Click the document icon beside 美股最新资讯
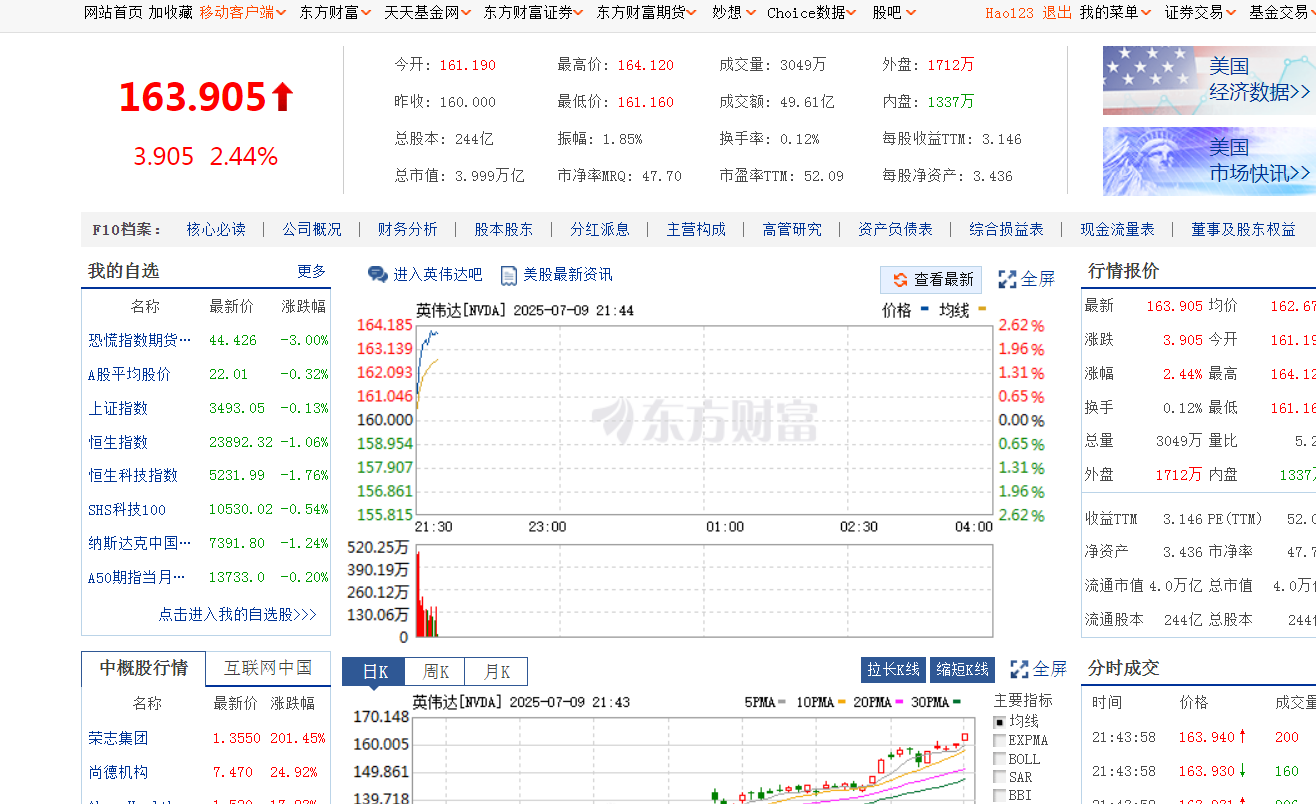 [x=508, y=275]
